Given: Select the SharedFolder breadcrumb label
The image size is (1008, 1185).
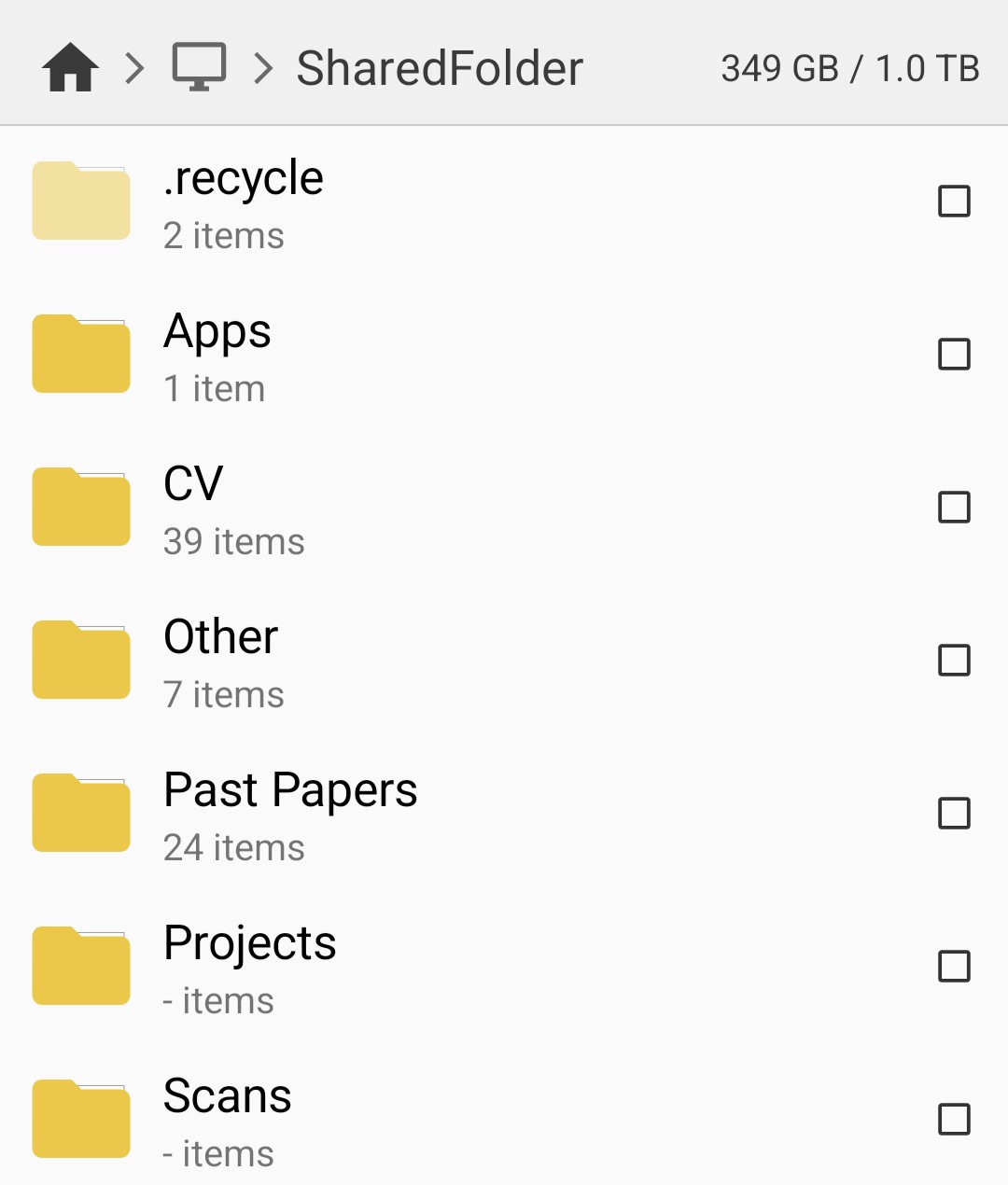Looking at the screenshot, I should (440, 68).
